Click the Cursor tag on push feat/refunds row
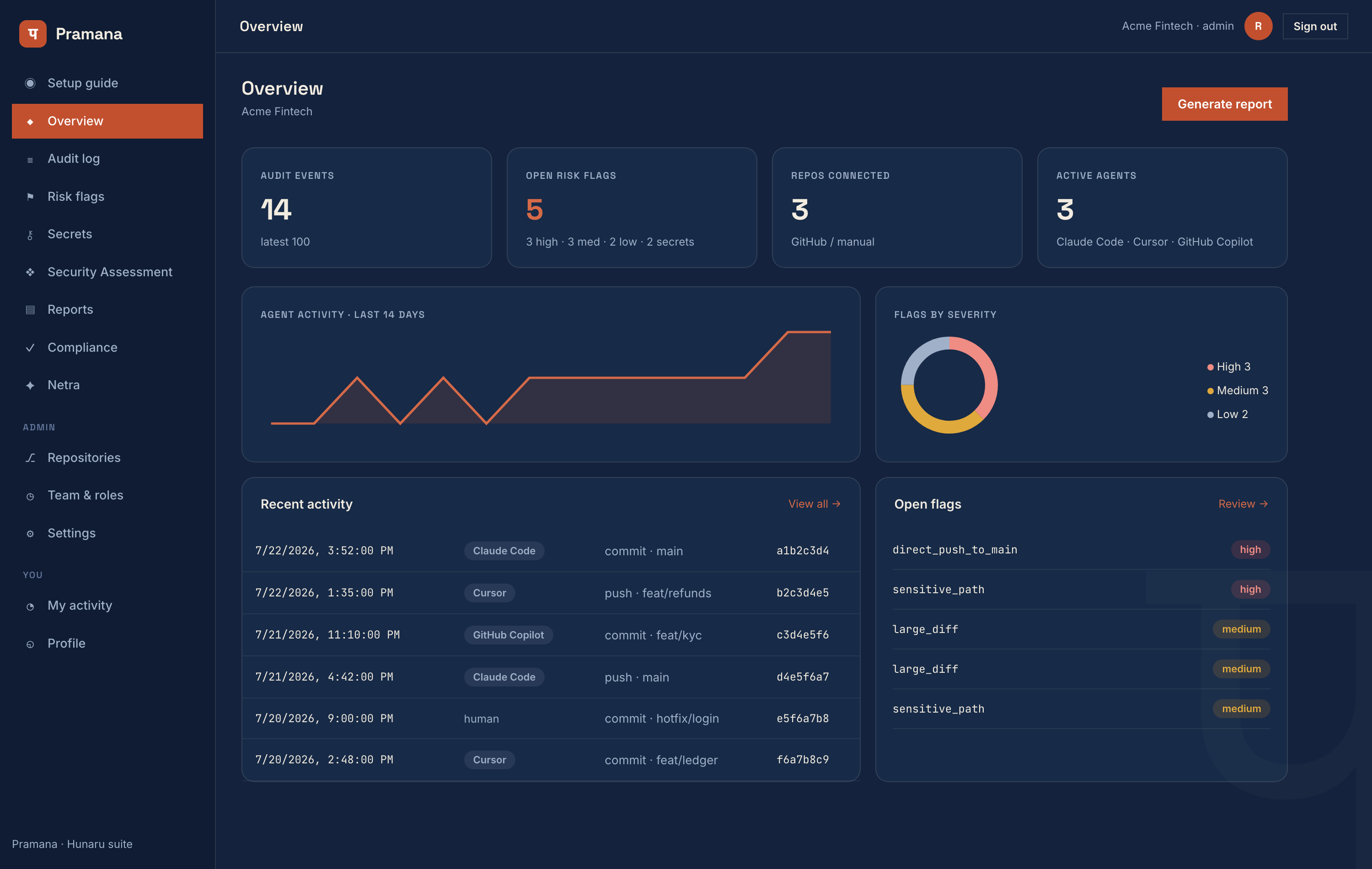 pos(489,593)
